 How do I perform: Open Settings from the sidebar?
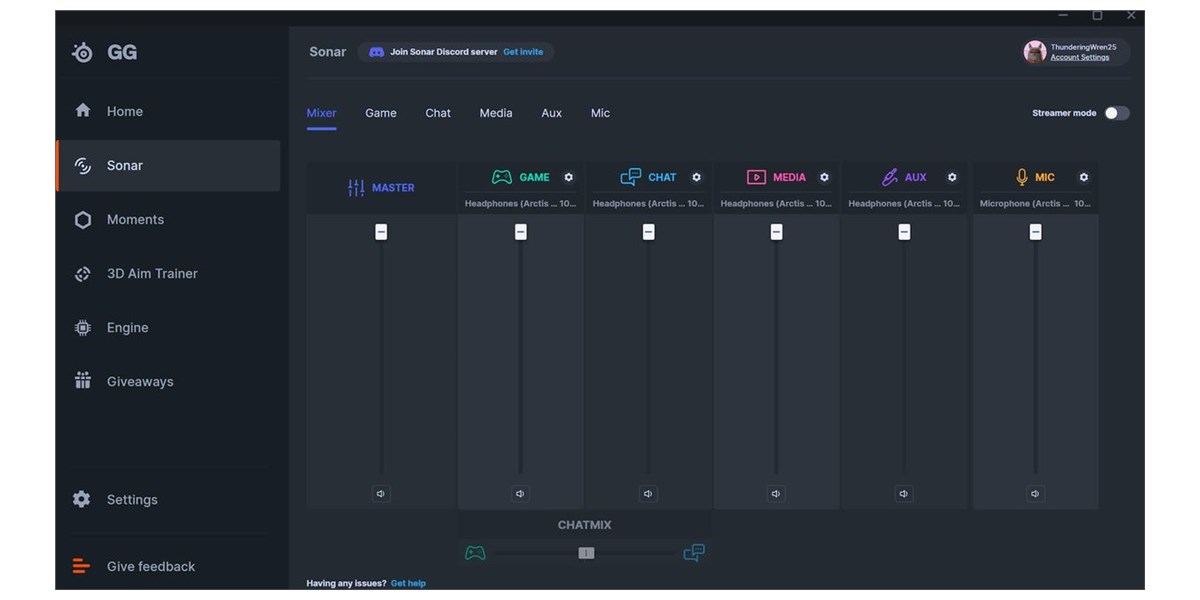pyautogui.click(x=168, y=499)
